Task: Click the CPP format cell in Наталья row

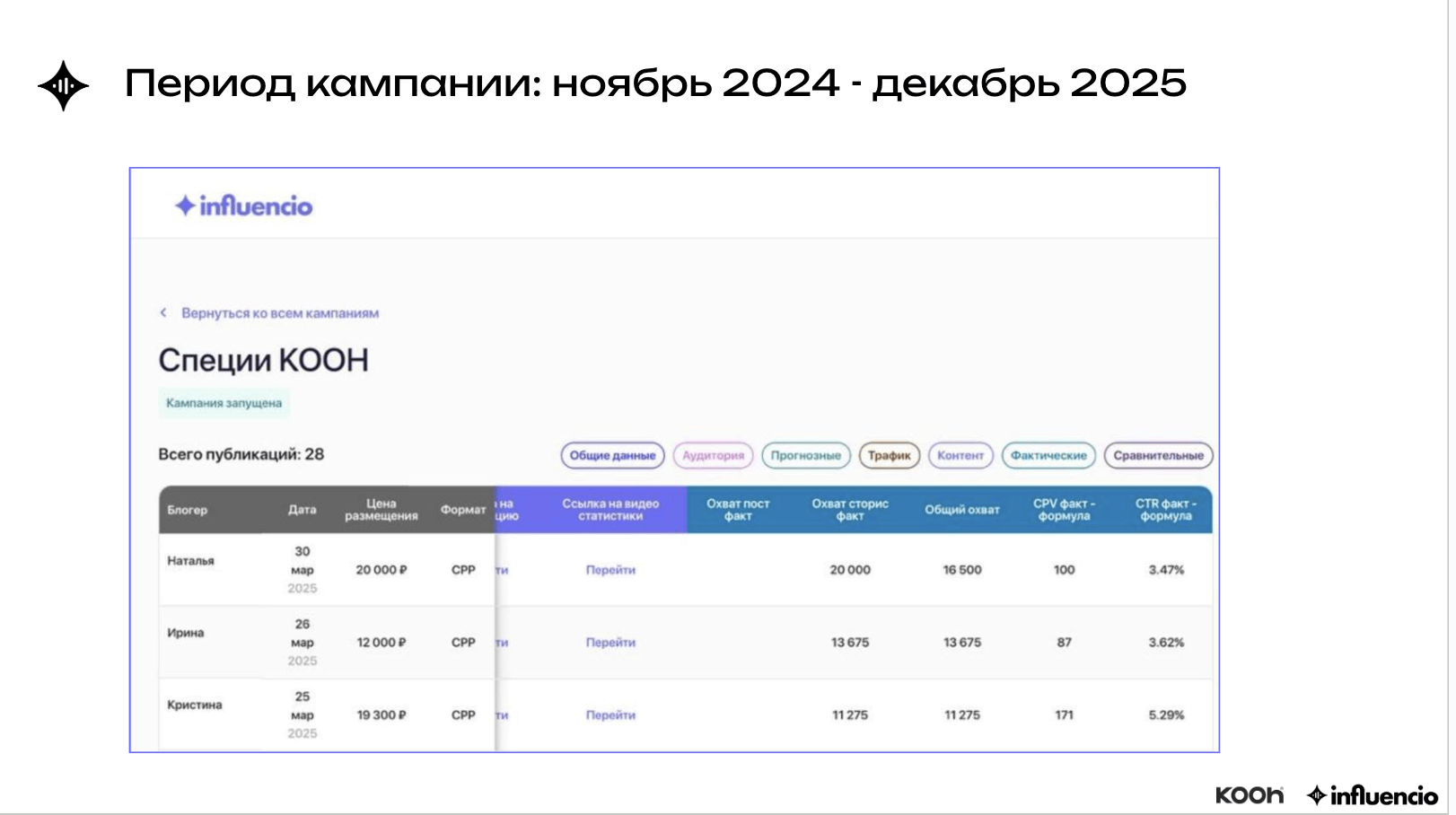Action: pyautogui.click(x=463, y=570)
